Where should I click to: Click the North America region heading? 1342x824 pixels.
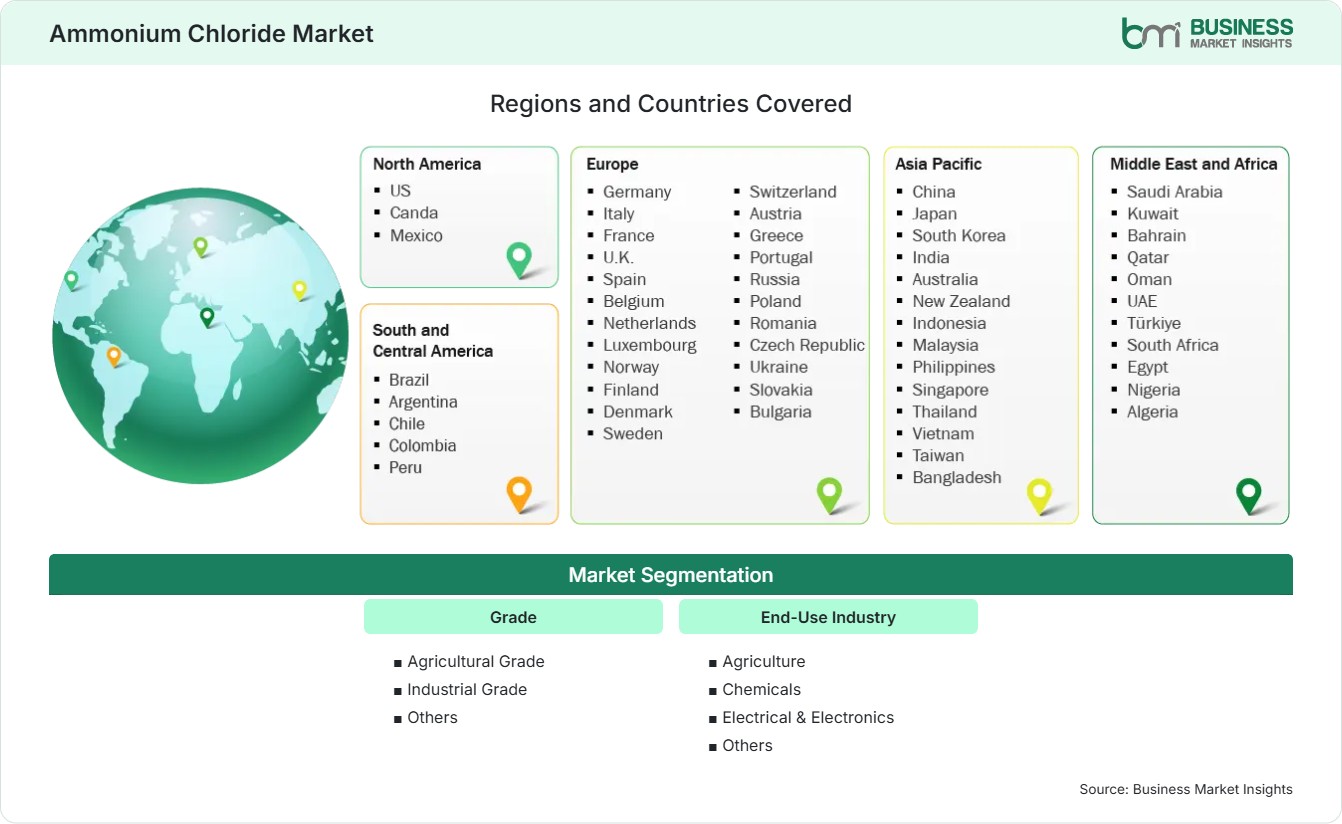(x=427, y=164)
